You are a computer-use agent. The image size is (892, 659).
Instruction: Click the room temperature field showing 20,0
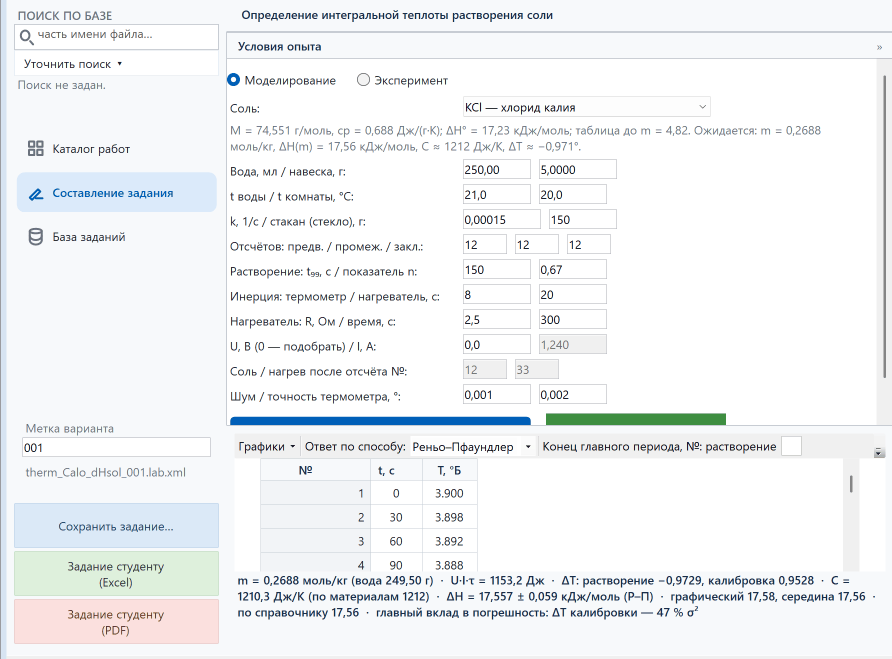572,195
